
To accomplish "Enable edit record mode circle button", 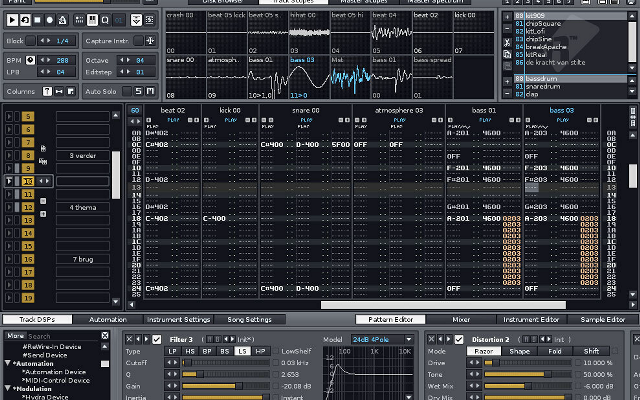I will coord(50,20).
